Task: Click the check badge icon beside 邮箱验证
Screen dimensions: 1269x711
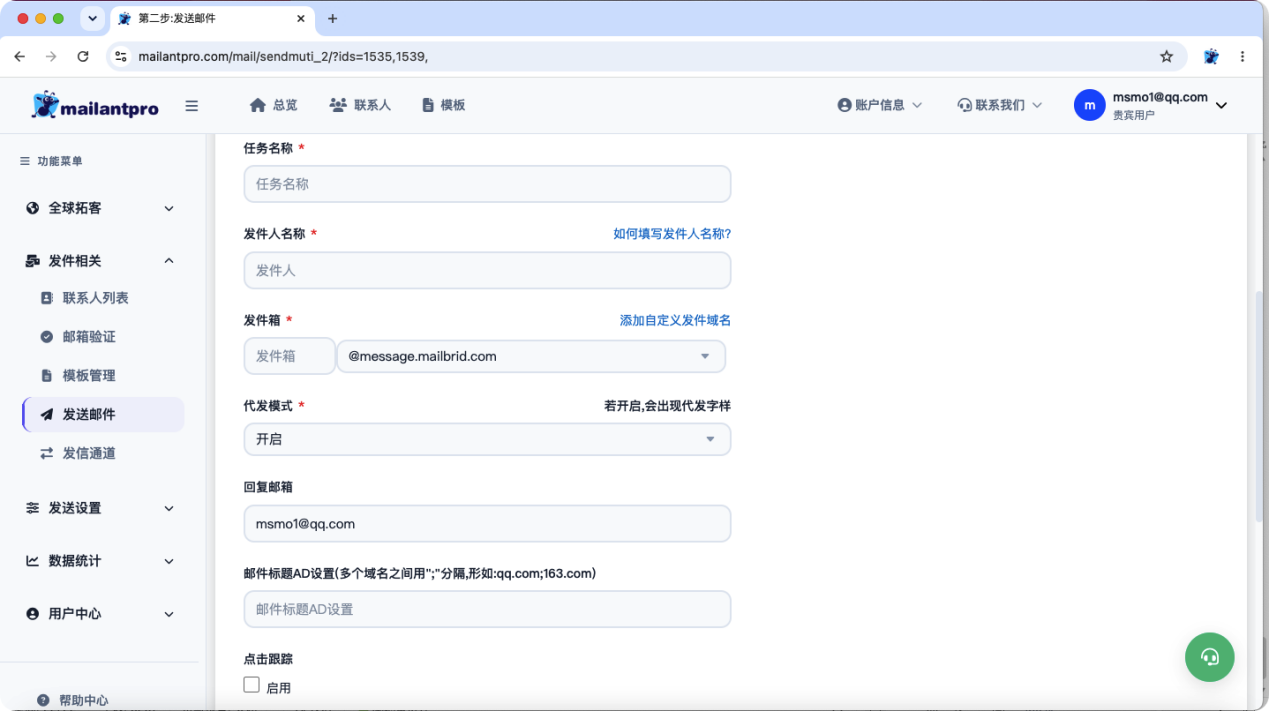Action: coord(46,337)
